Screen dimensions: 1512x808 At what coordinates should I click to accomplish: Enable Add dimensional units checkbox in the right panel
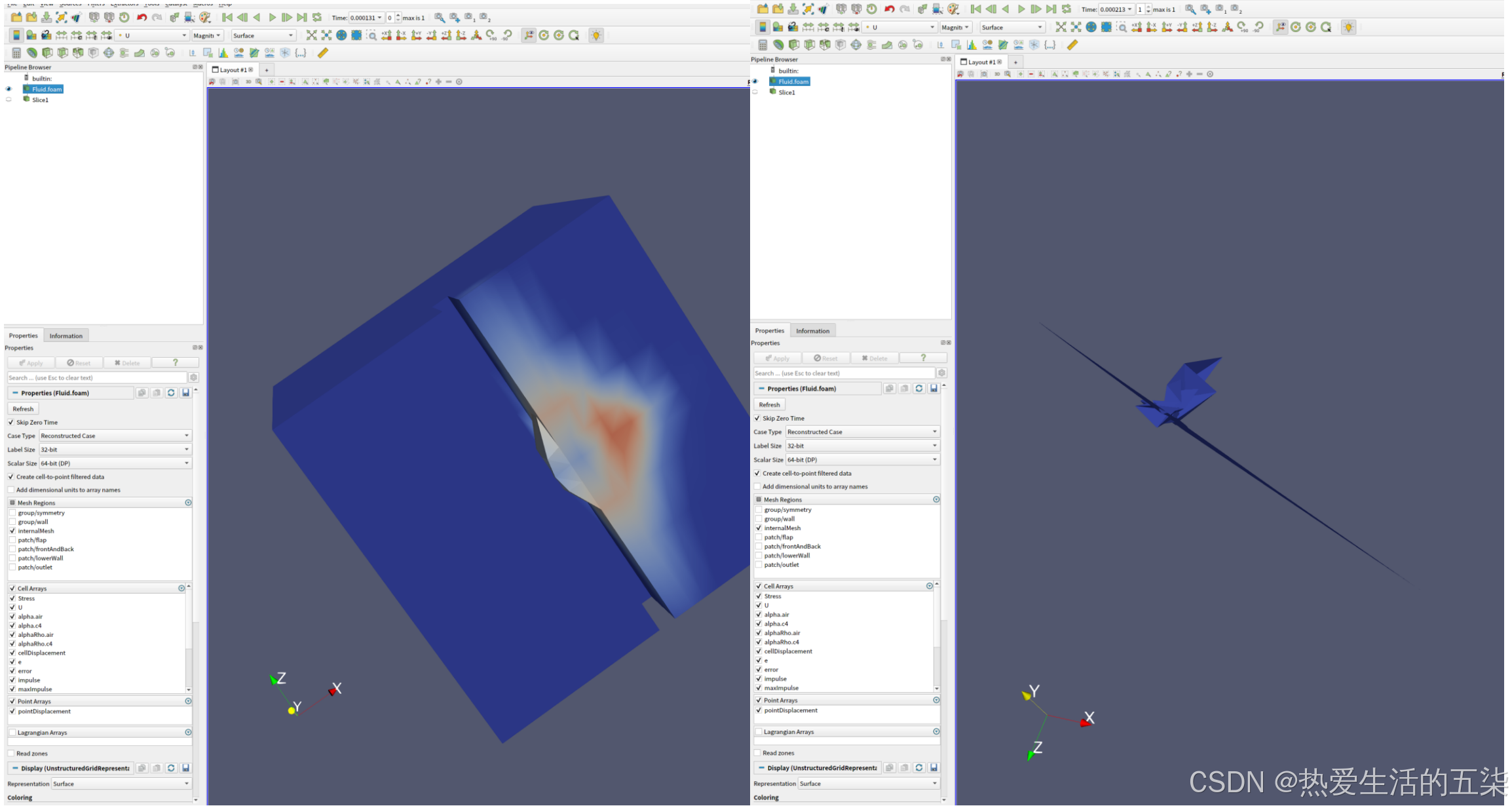(757, 486)
